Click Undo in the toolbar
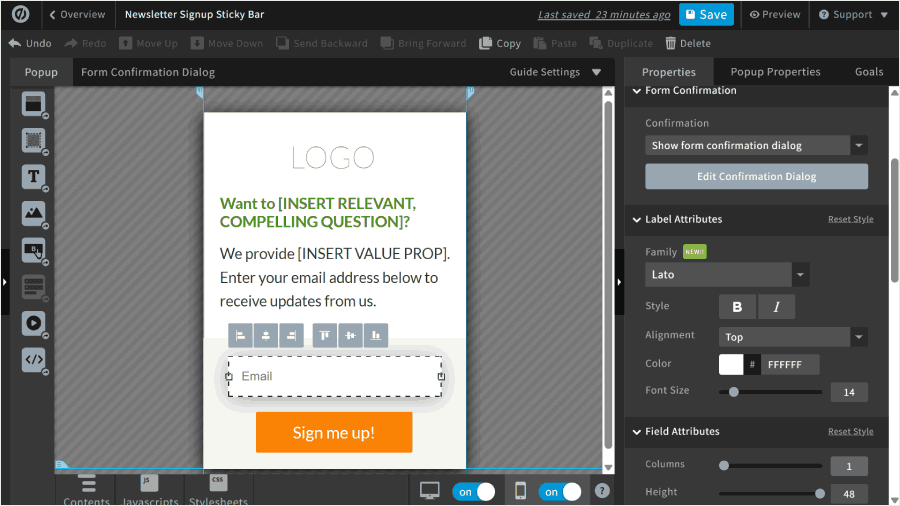 (30, 44)
